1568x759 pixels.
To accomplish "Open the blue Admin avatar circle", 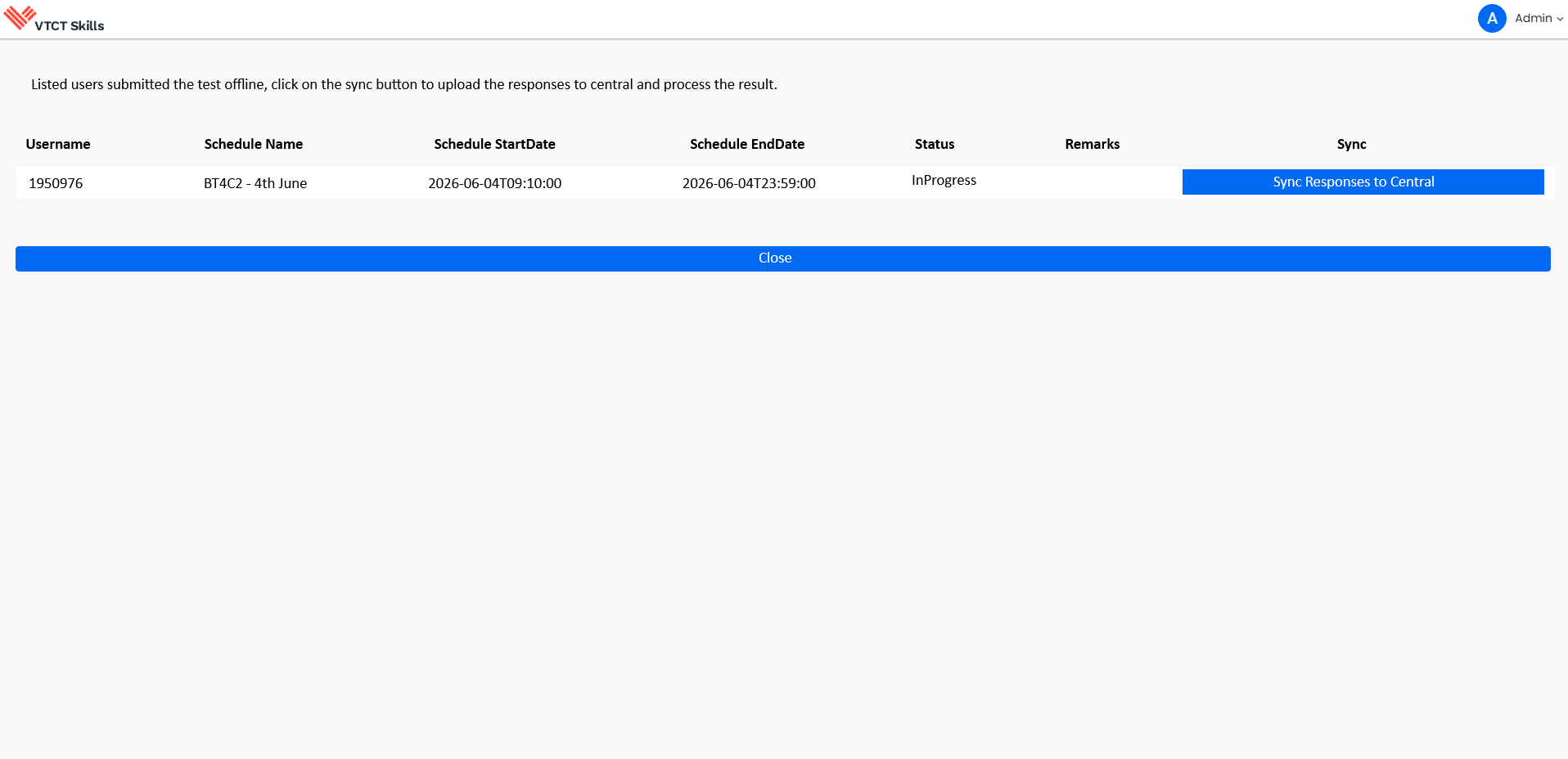I will [x=1492, y=18].
